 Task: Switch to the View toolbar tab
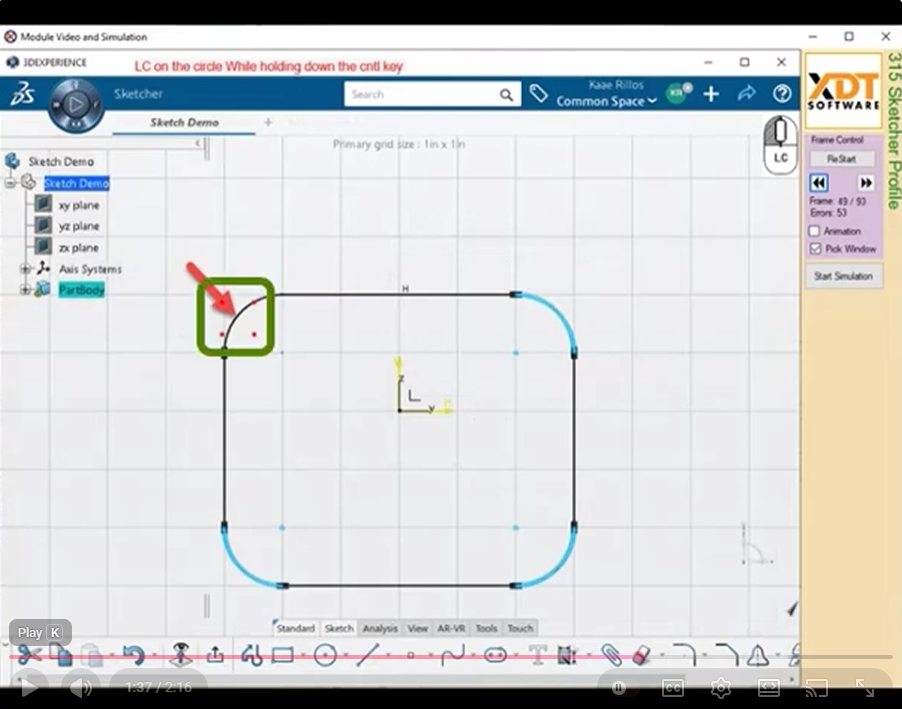point(418,628)
